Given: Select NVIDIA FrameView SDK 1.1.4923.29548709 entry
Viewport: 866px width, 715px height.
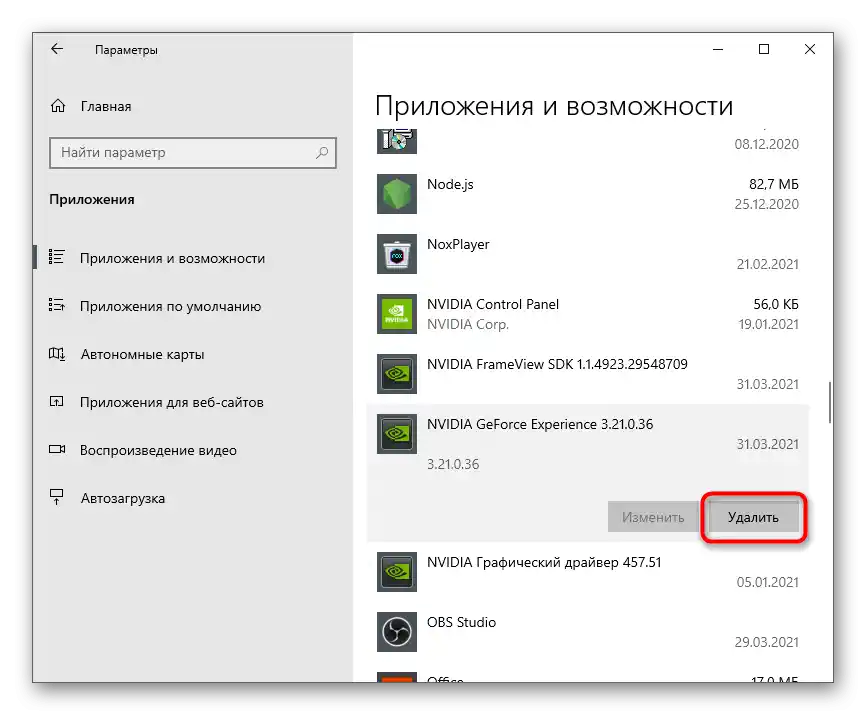Looking at the screenshot, I should click(588, 374).
